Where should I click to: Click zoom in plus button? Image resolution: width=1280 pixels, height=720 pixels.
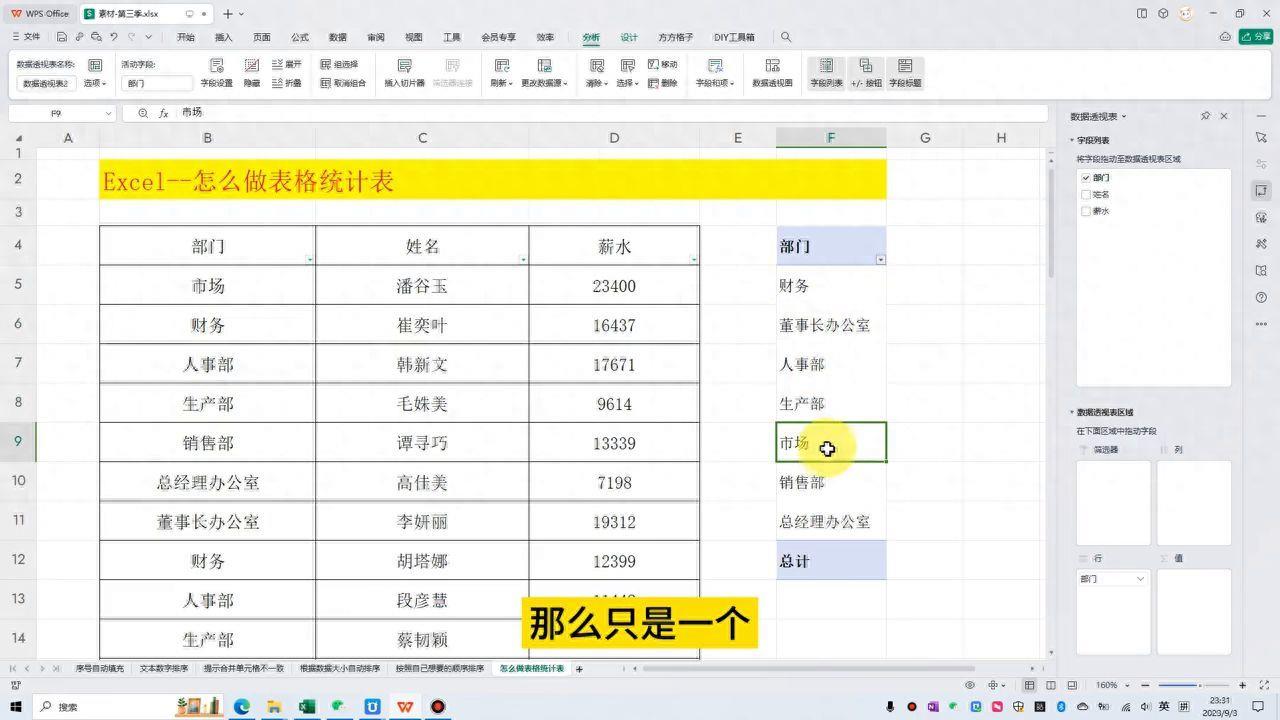(x=1243, y=685)
